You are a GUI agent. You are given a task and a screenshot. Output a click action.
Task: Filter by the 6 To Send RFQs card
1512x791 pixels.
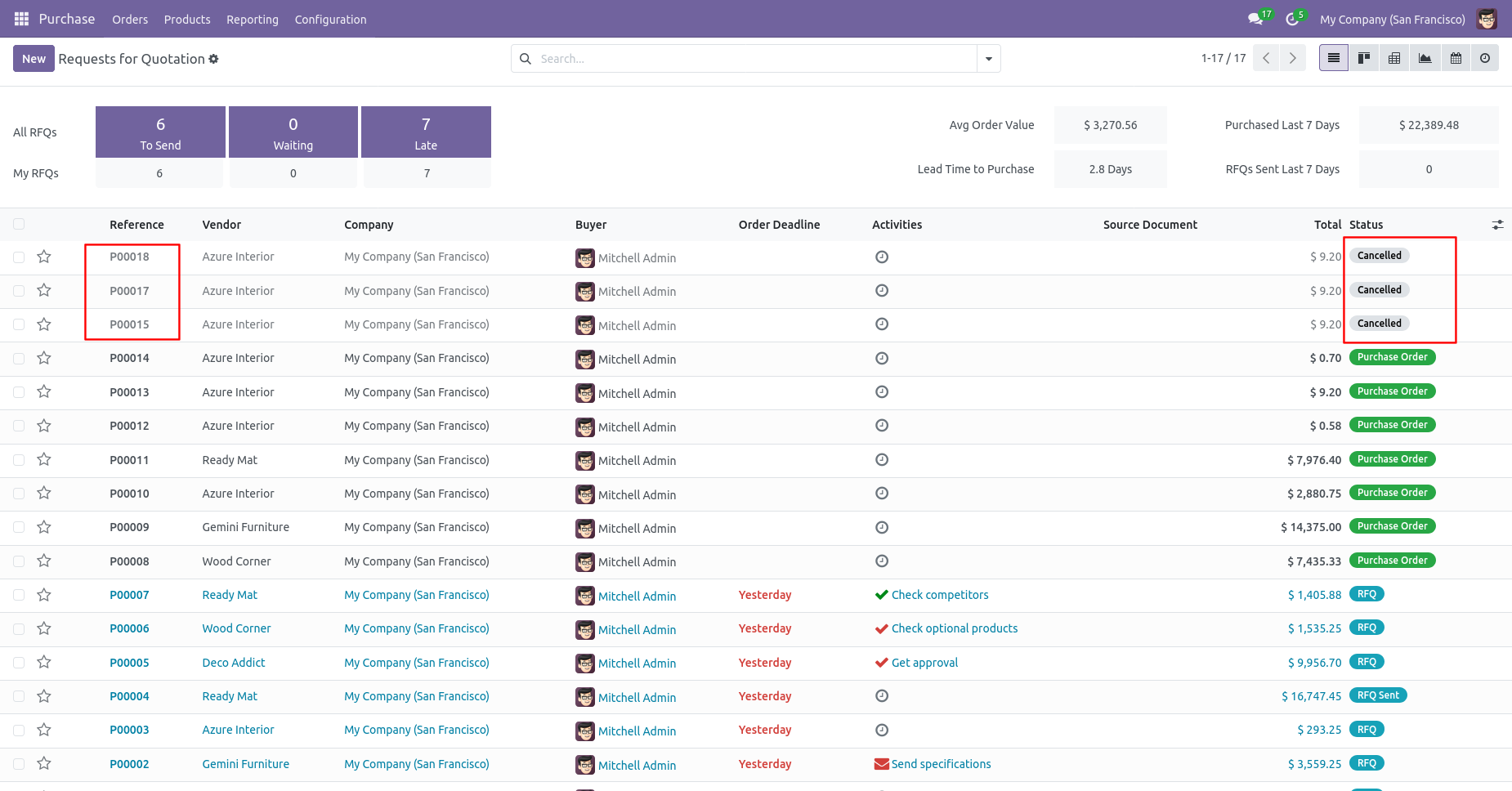(160, 132)
